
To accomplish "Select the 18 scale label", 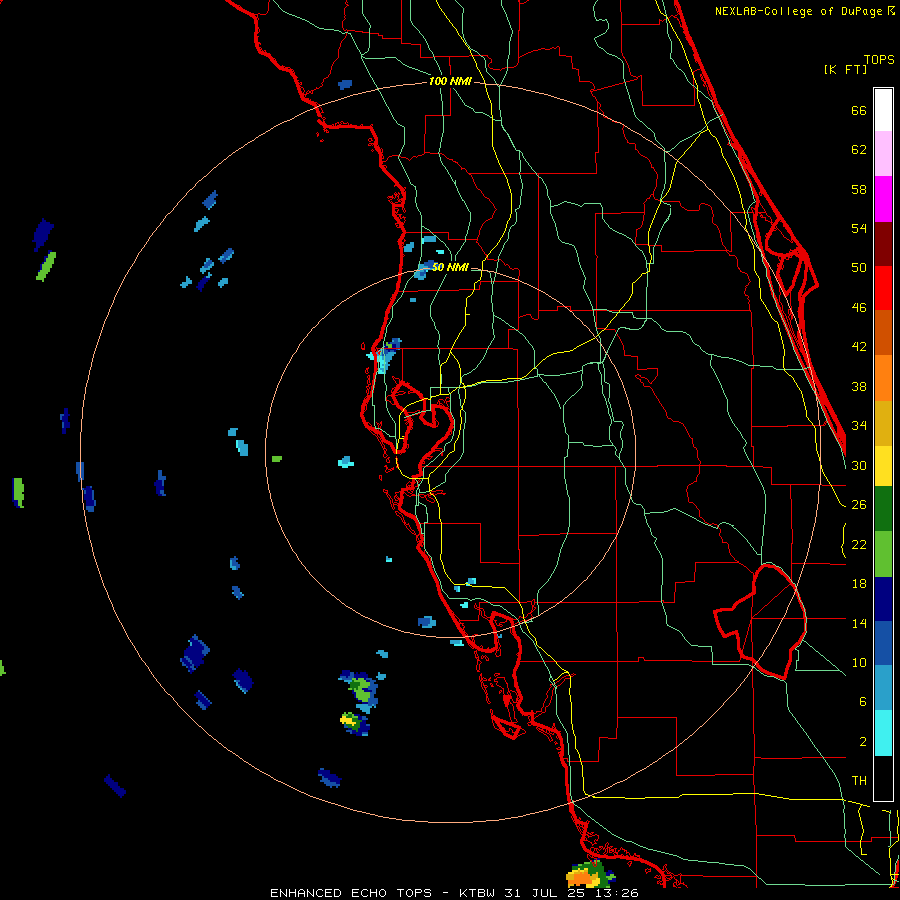I will [x=859, y=584].
